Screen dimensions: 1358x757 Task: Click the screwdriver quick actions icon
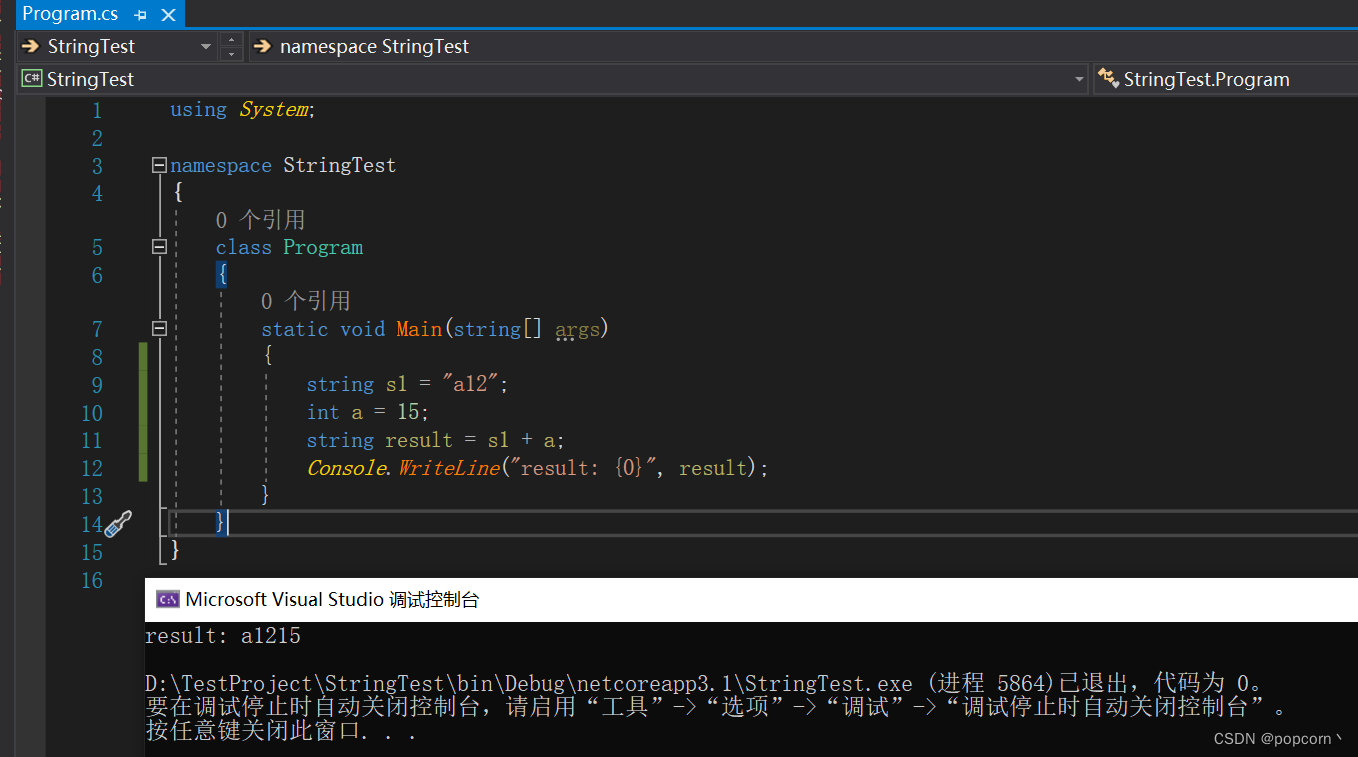tap(118, 523)
